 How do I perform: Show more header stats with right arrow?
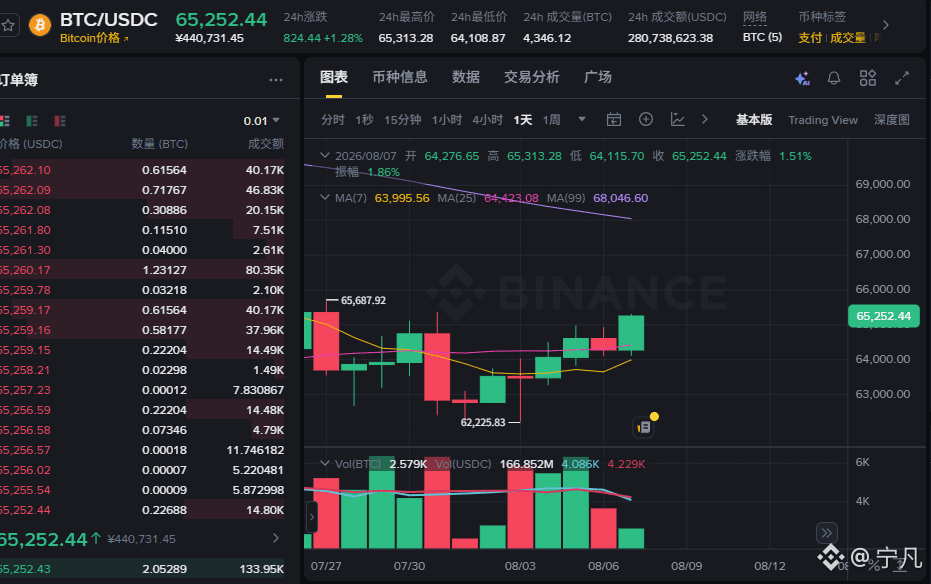(x=885, y=26)
